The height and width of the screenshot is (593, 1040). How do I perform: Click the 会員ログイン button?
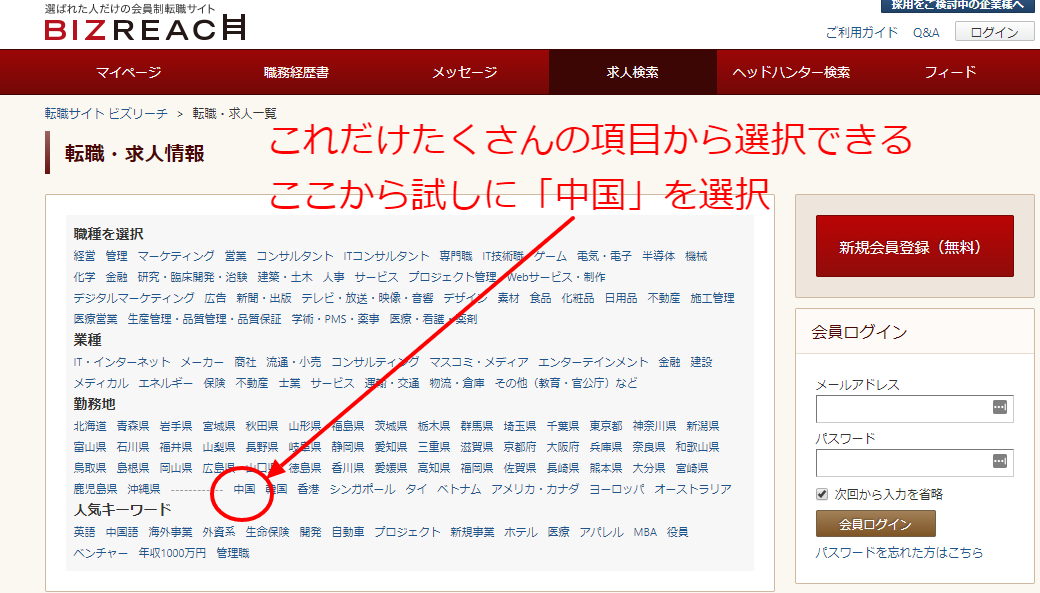(875, 524)
